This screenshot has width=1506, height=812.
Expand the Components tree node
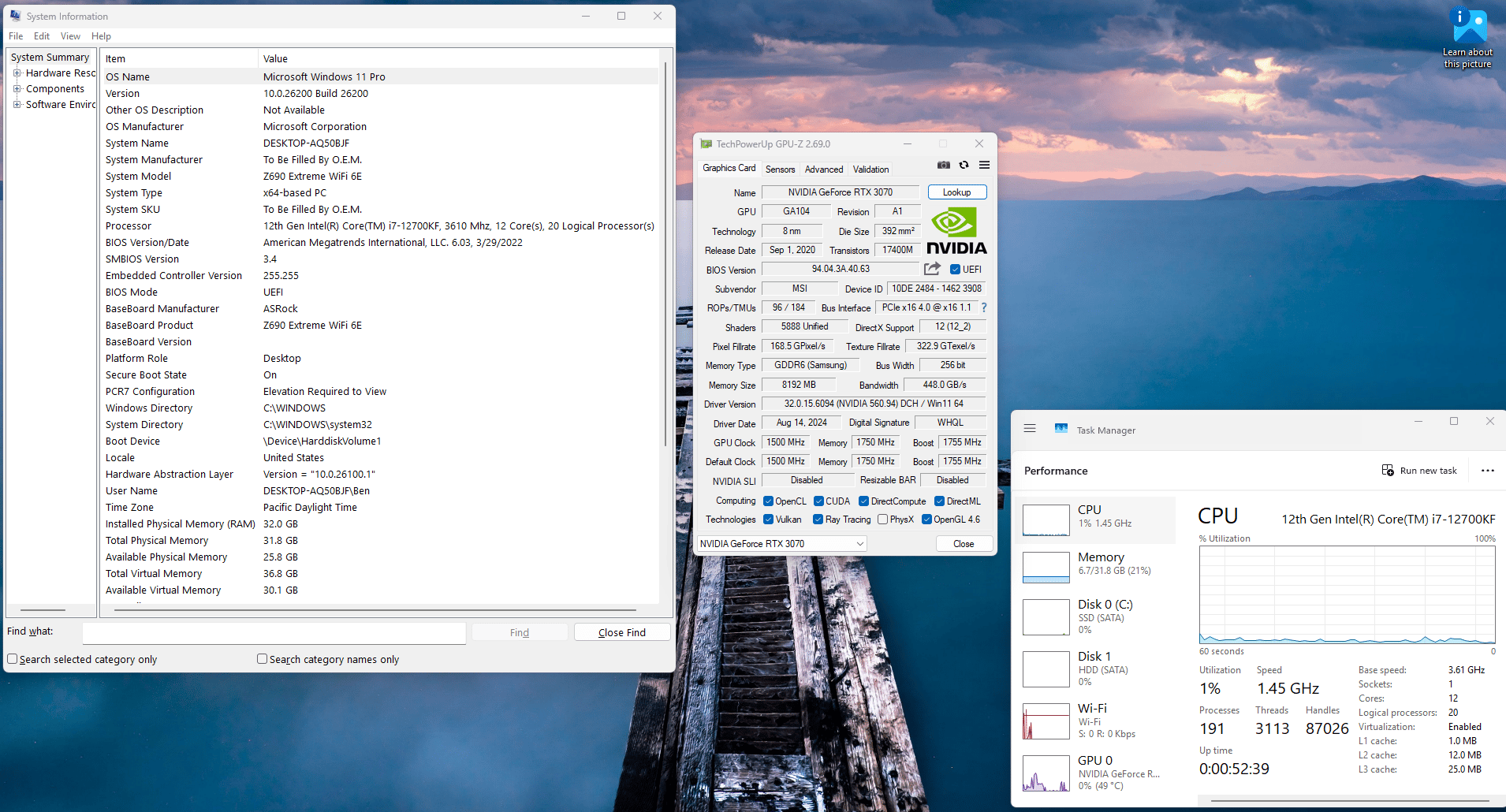17,89
